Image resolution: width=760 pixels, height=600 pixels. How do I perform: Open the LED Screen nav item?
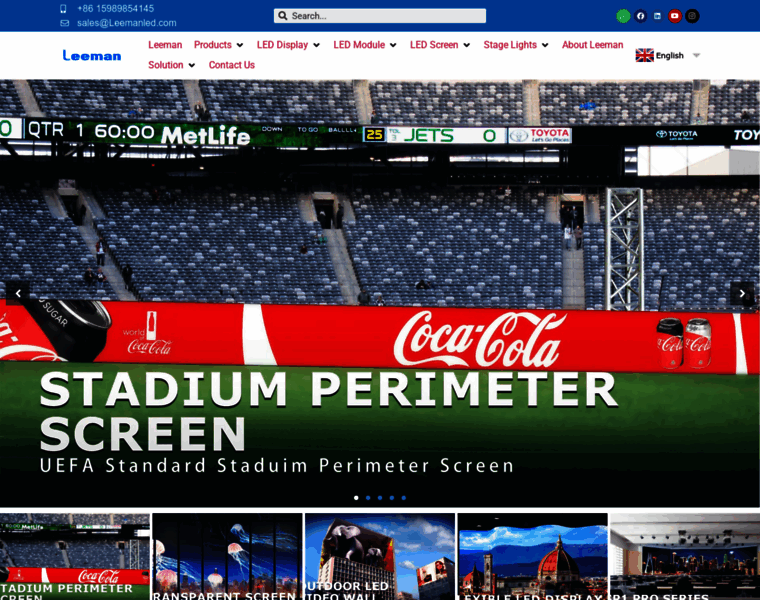pyautogui.click(x=434, y=45)
